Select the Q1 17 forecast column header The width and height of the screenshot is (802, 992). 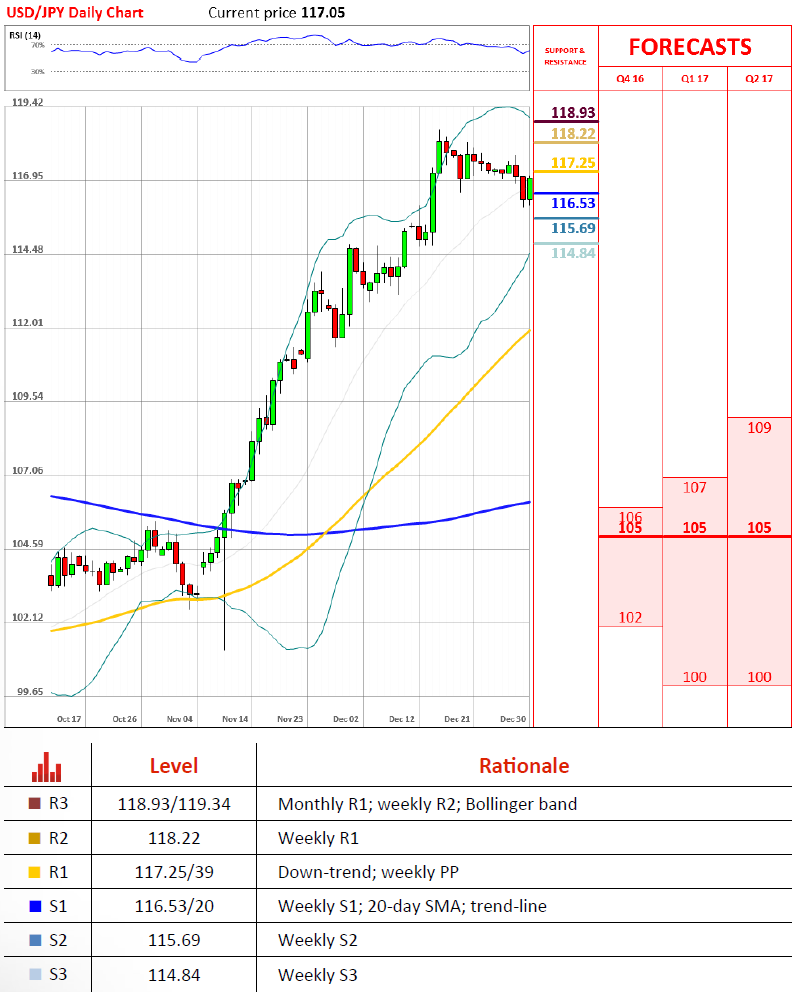pyautogui.click(x=694, y=78)
